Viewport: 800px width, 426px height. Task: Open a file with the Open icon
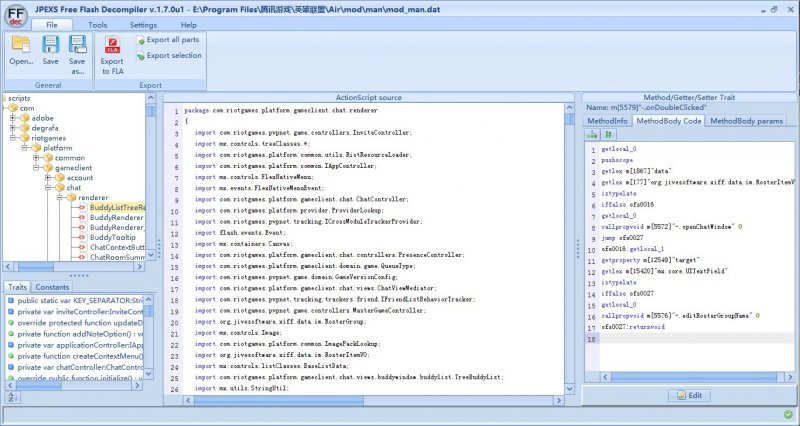click(21, 44)
